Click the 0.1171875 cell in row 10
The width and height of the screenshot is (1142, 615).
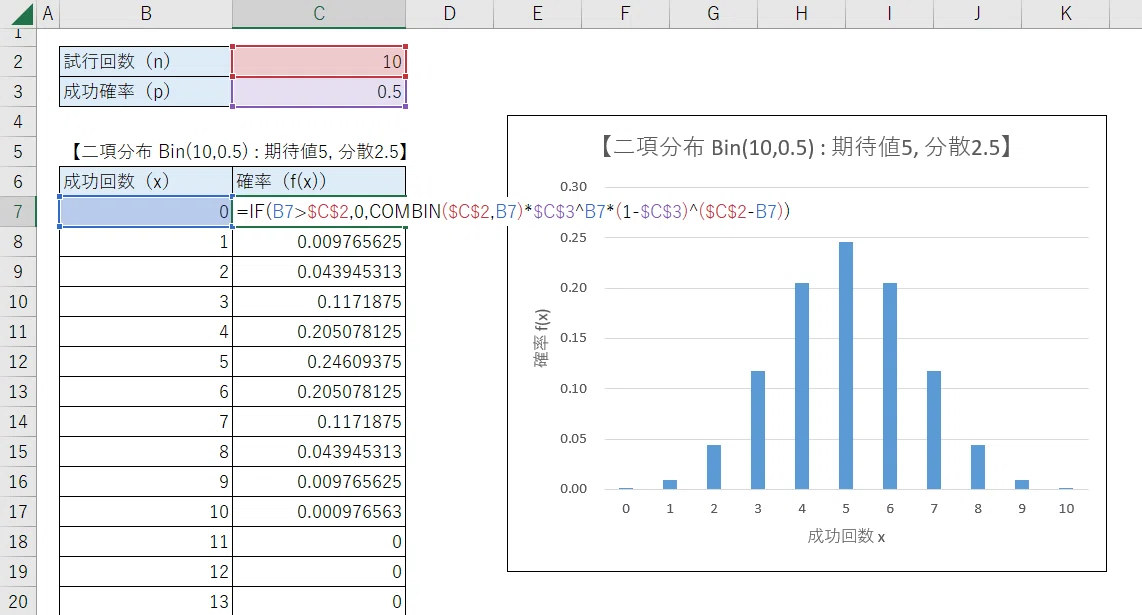point(319,302)
